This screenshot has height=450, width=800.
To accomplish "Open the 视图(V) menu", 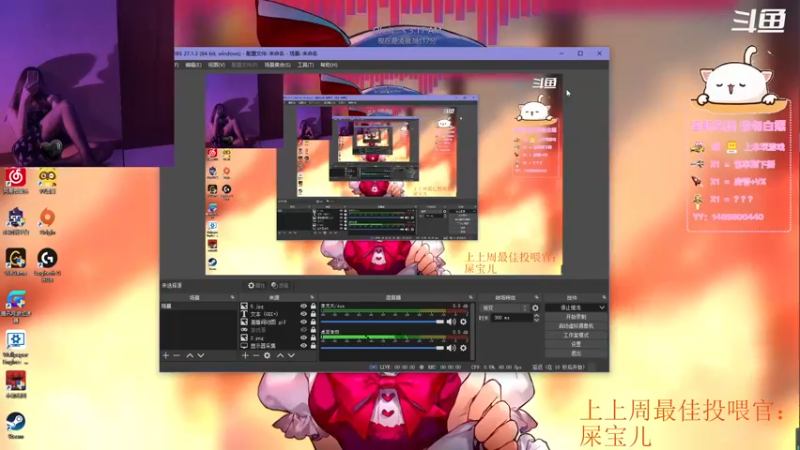I will [216, 65].
